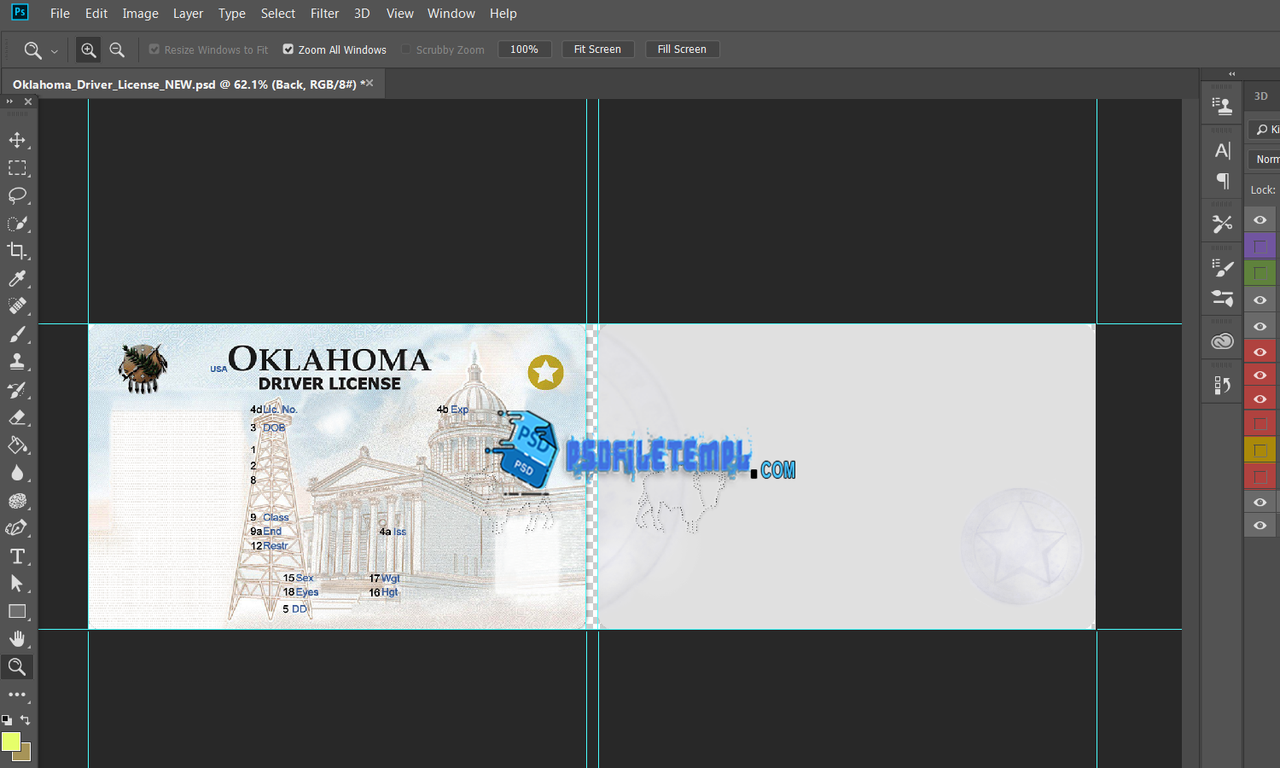Open the layer Kind filter dropdown
The width and height of the screenshot is (1280, 768).
coord(1265,130)
